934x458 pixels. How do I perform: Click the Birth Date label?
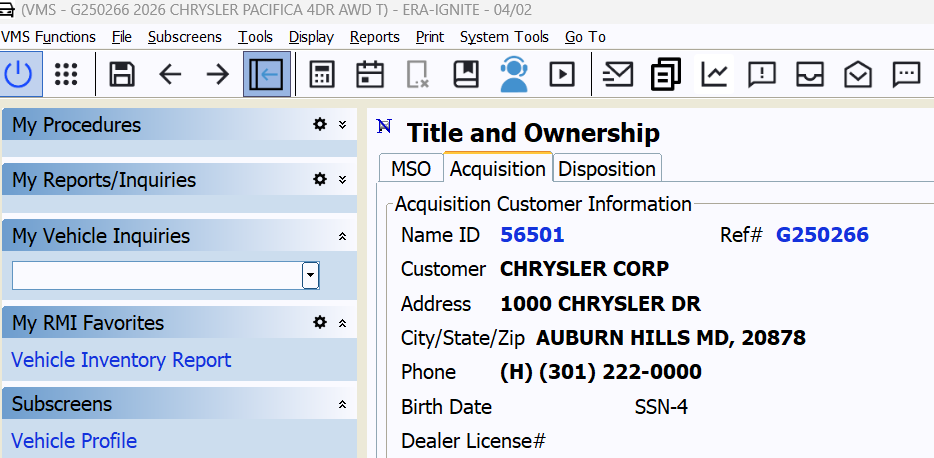(447, 407)
